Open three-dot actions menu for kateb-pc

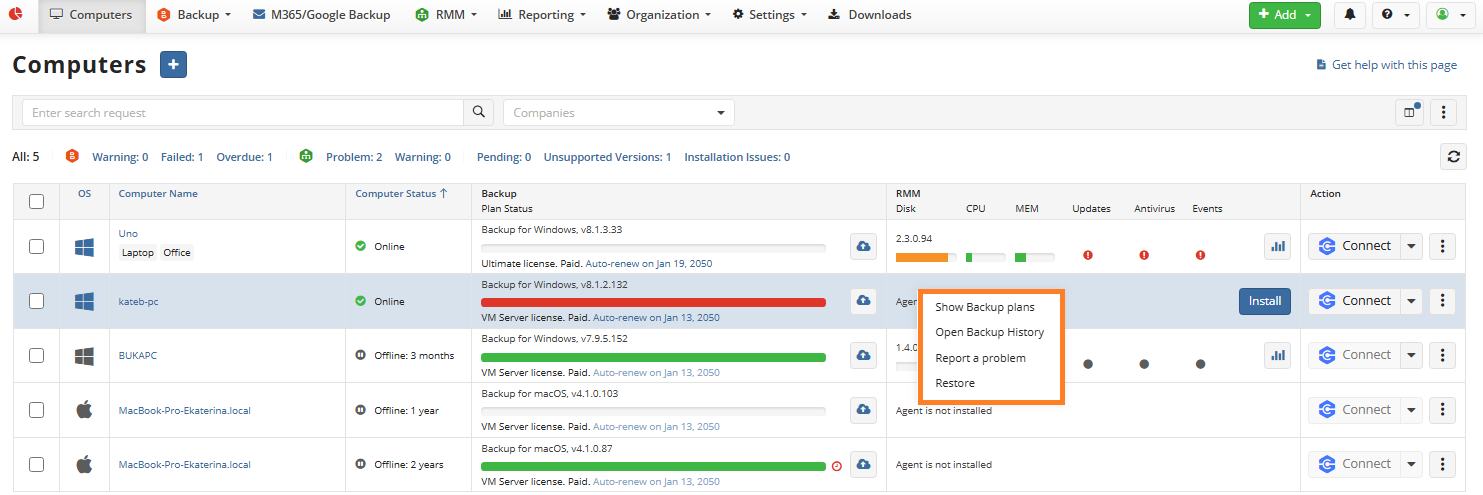pyautogui.click(x=1441, y=301)
